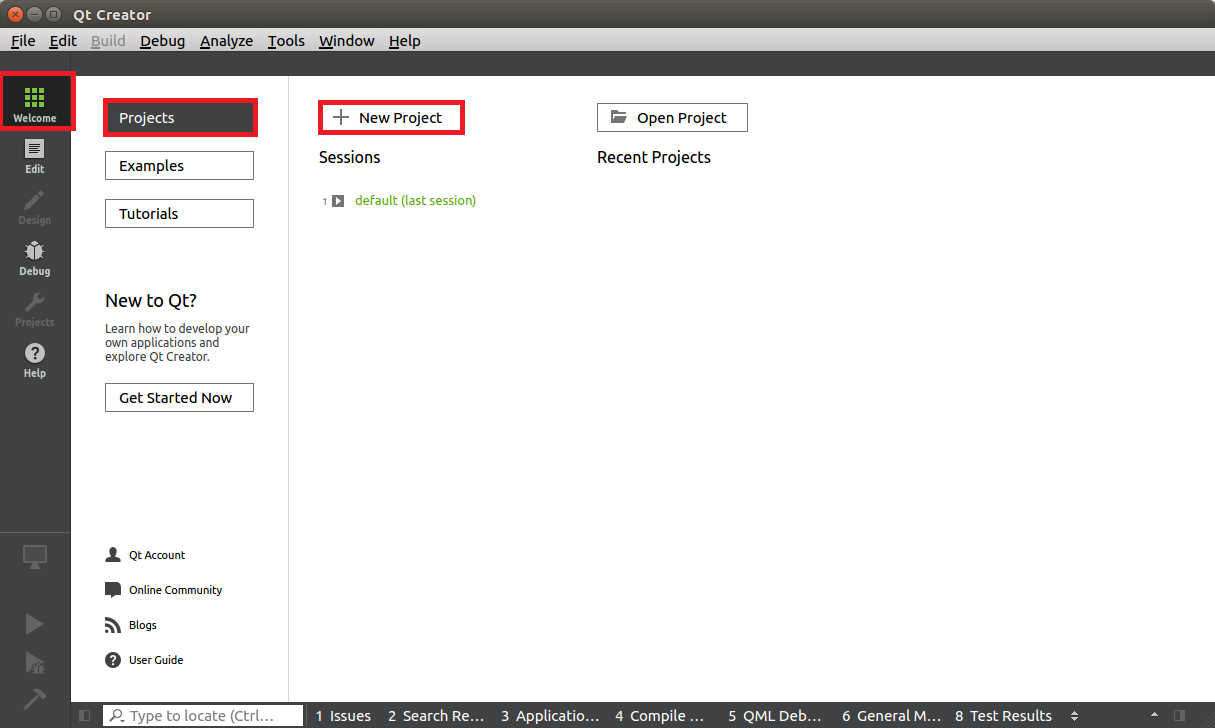This screenshot has height=728, width=1215.
Task: Click the Recent Projects heading
Action: [654, 157]
